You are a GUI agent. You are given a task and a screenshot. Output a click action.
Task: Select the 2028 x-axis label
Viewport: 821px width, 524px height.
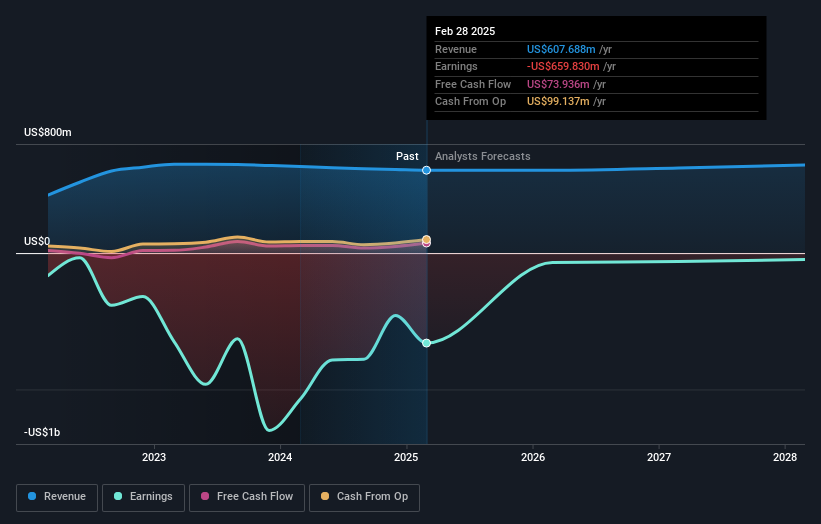click(x=785, y=457)
